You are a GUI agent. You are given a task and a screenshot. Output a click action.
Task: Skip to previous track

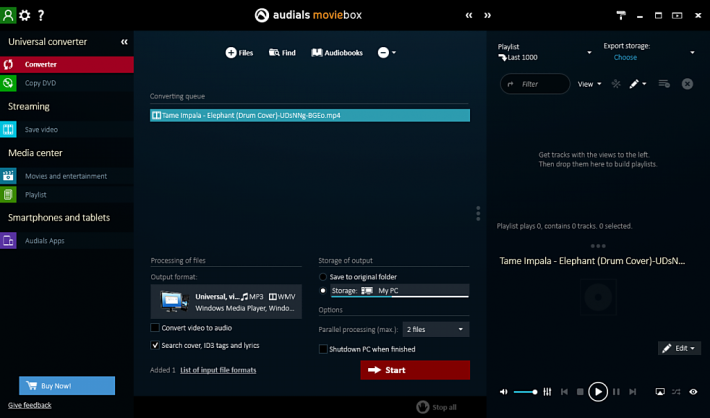pos(564,392)
